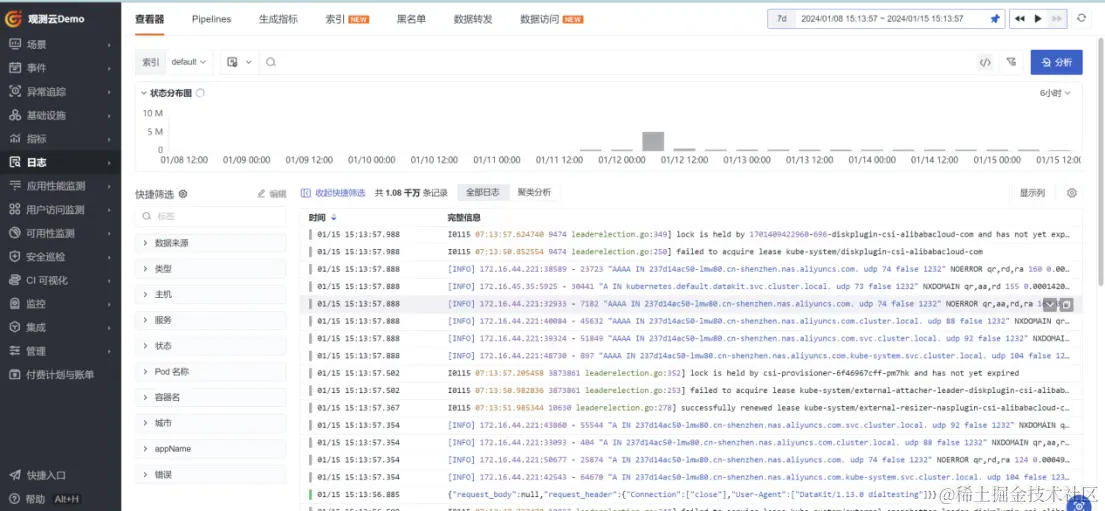Sort by the 时间 column header

(323, 217)
